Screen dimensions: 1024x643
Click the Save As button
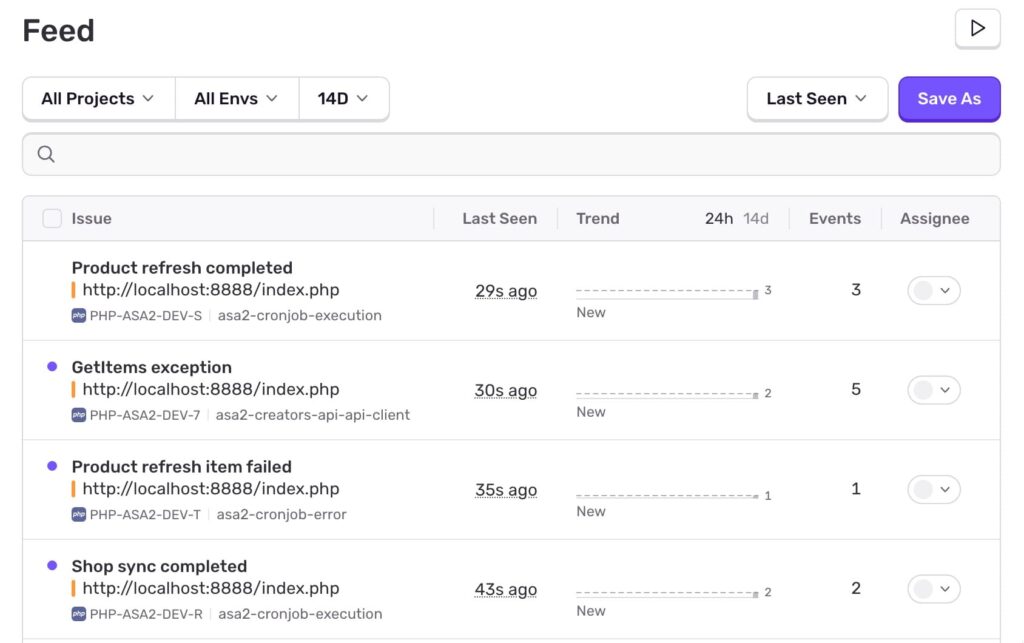948,99
